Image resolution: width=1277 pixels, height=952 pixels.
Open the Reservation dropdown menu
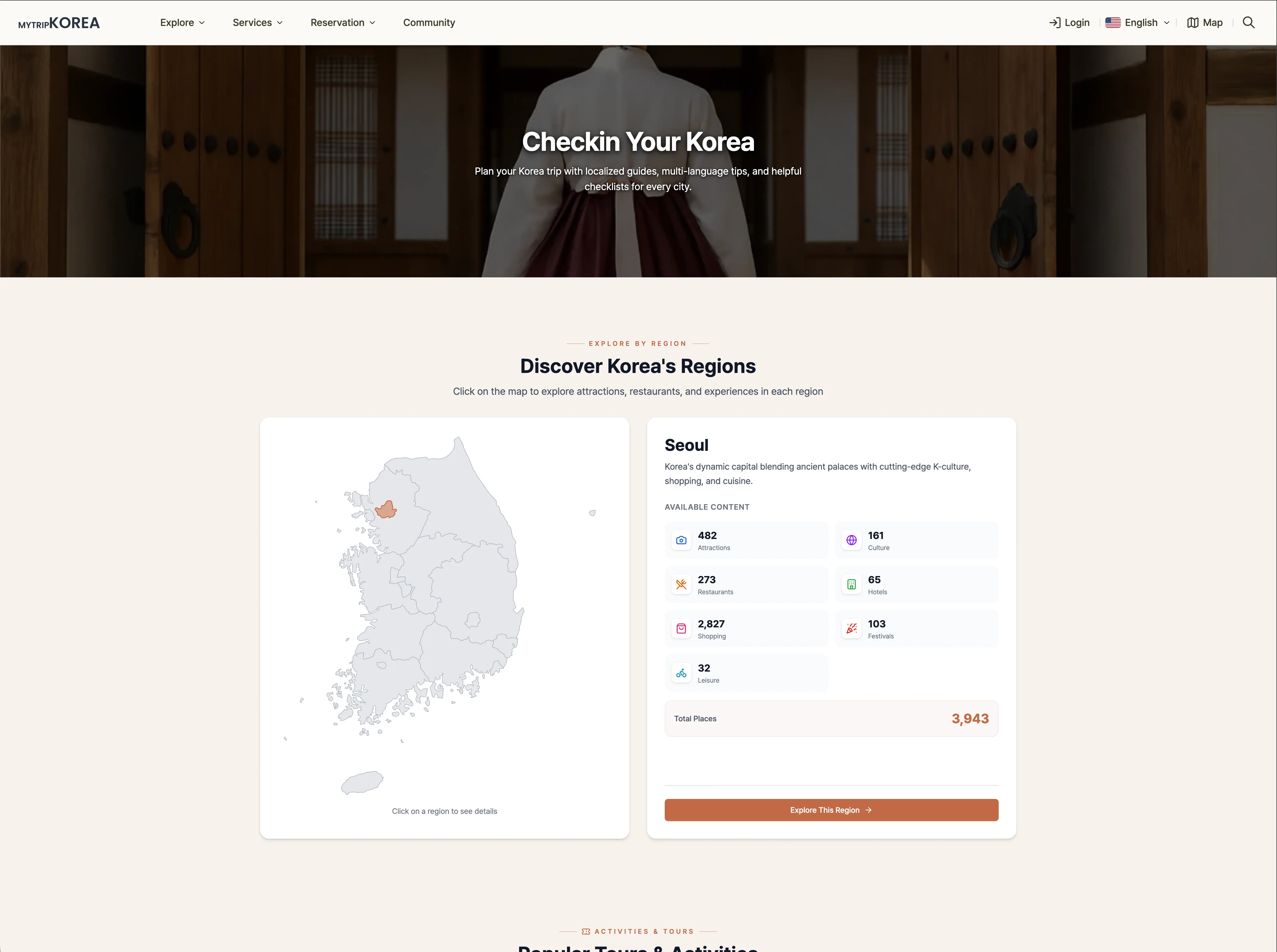[x=342, y=22]
